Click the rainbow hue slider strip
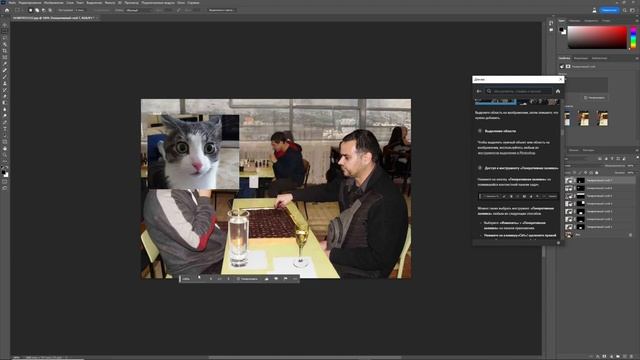 [x=633, y=37]
